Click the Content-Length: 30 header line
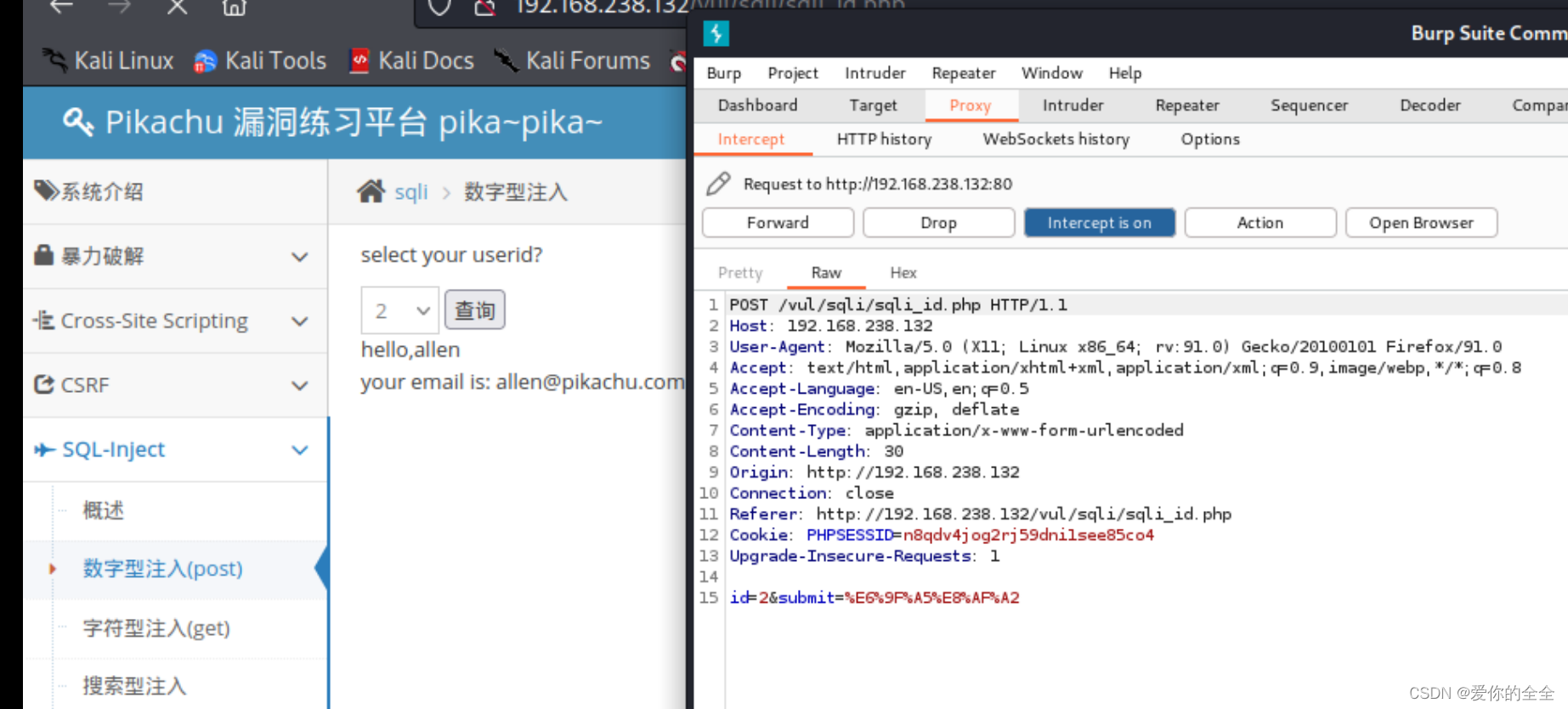 tap(816, 451)
